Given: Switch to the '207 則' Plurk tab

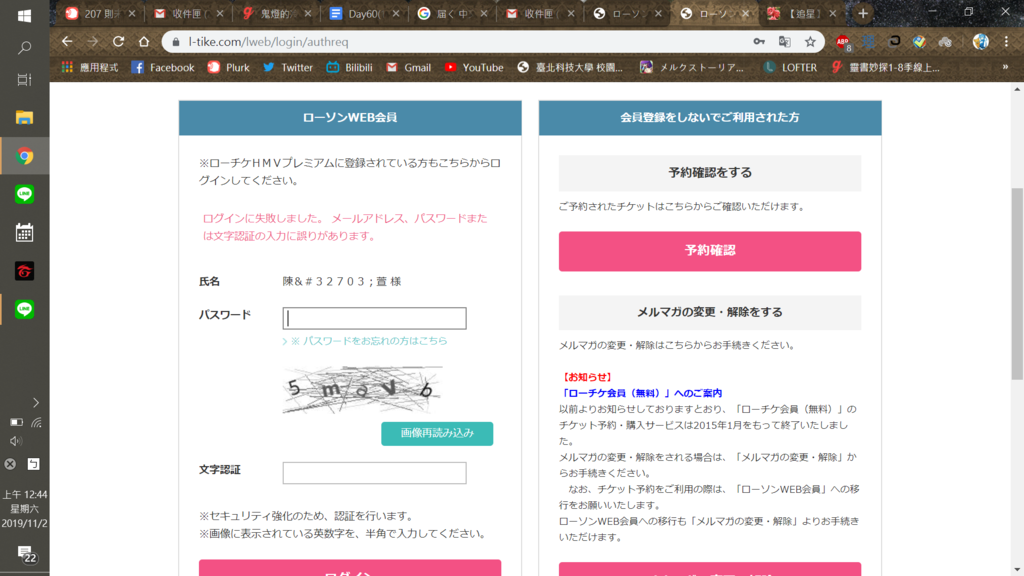Looking at the screenshot, I should pos(100,14).
